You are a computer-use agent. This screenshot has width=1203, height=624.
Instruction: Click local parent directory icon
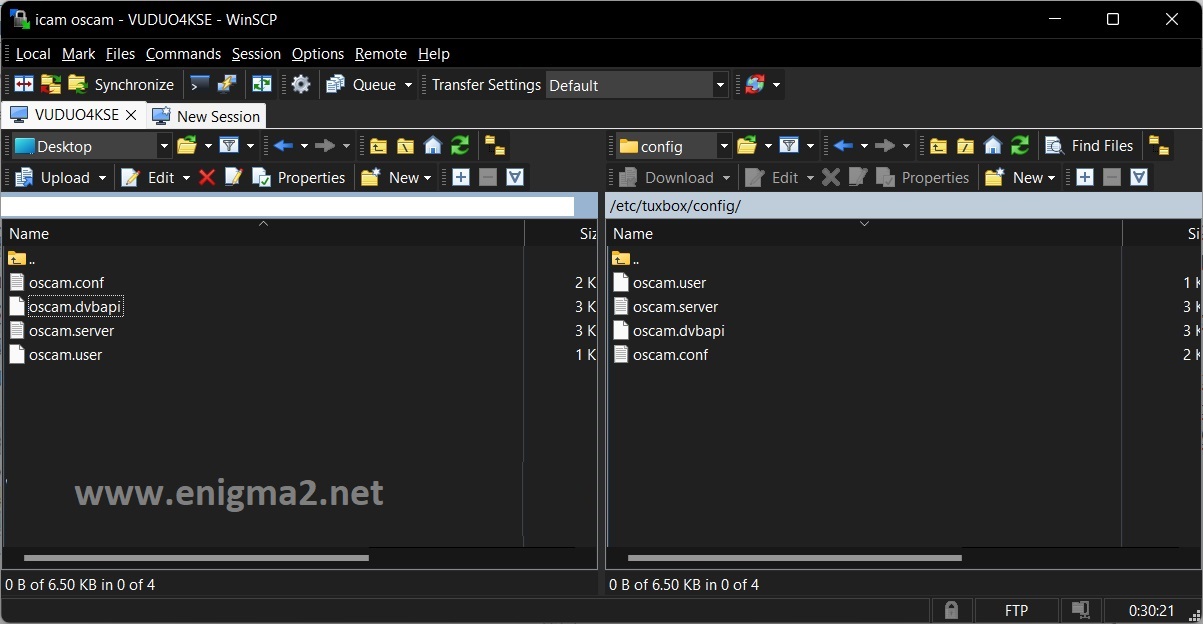click(378, 146)
